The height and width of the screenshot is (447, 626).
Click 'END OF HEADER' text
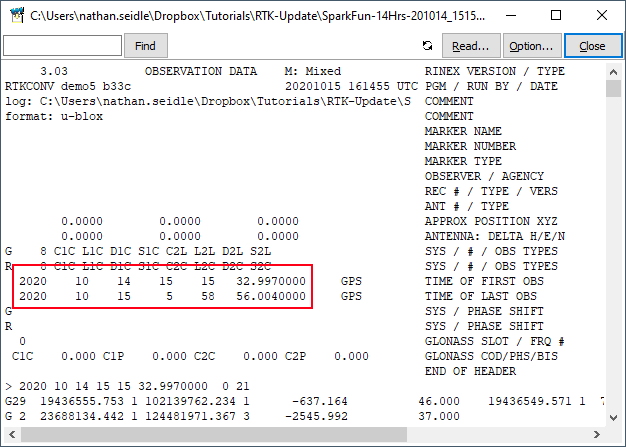(470, 372)
